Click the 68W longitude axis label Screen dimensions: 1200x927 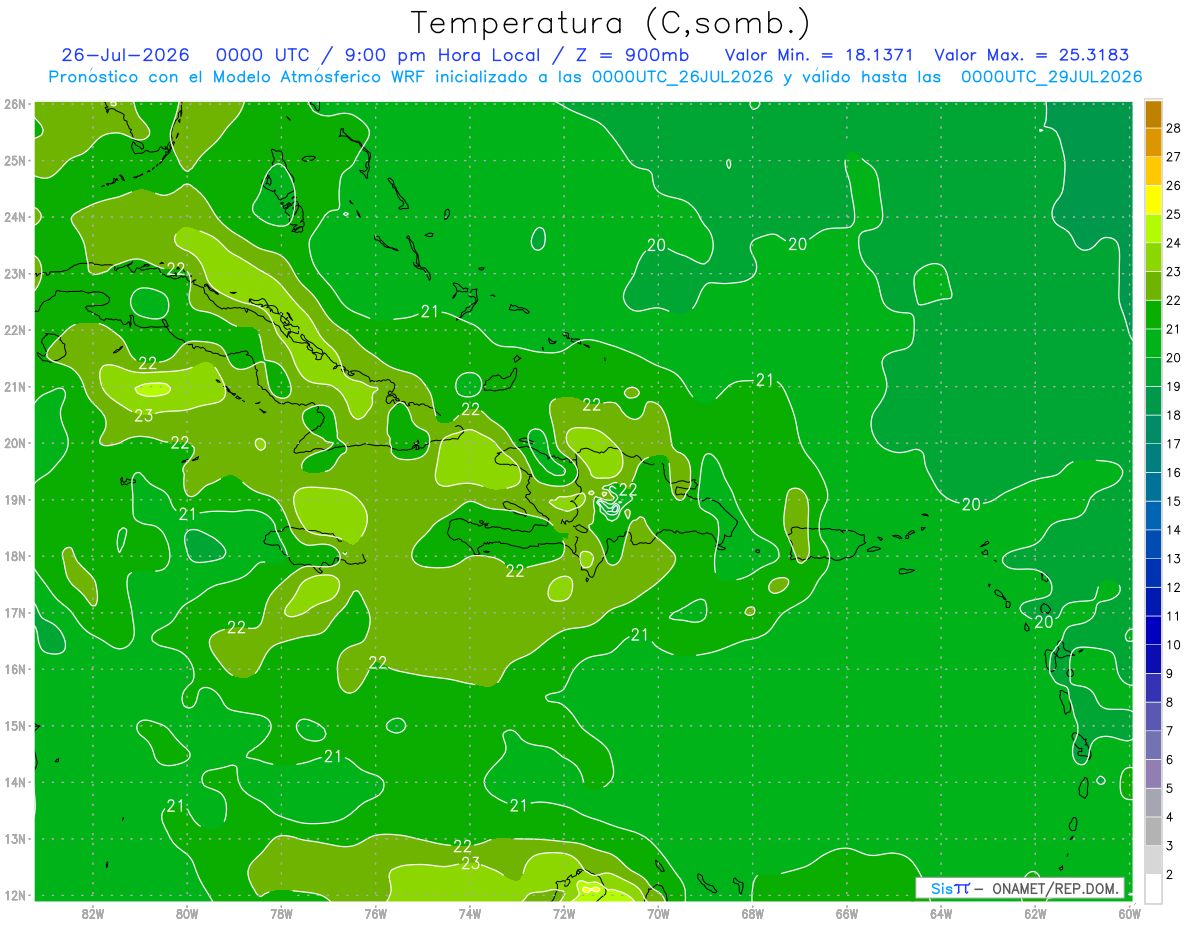[753, 913]
